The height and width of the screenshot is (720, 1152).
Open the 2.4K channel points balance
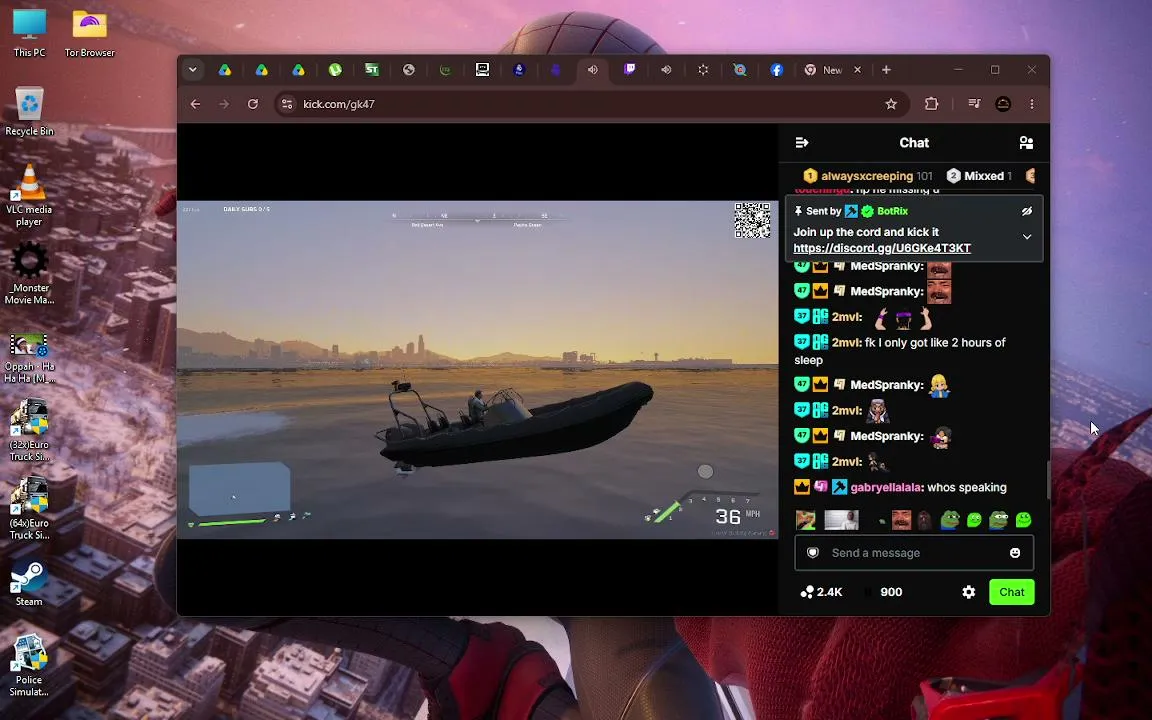pyautogui.click(x=821, y=592)
